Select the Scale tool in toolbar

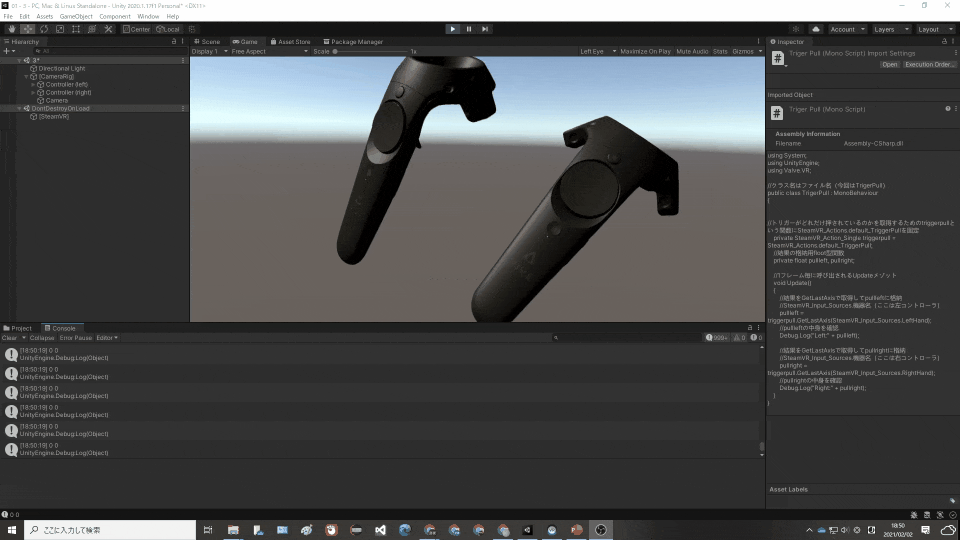coord(60,29)
